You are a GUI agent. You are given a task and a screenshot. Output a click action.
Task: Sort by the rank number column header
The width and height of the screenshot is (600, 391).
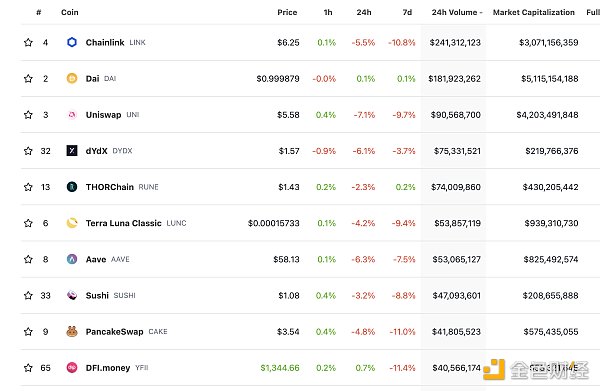[x=39, y=12]
